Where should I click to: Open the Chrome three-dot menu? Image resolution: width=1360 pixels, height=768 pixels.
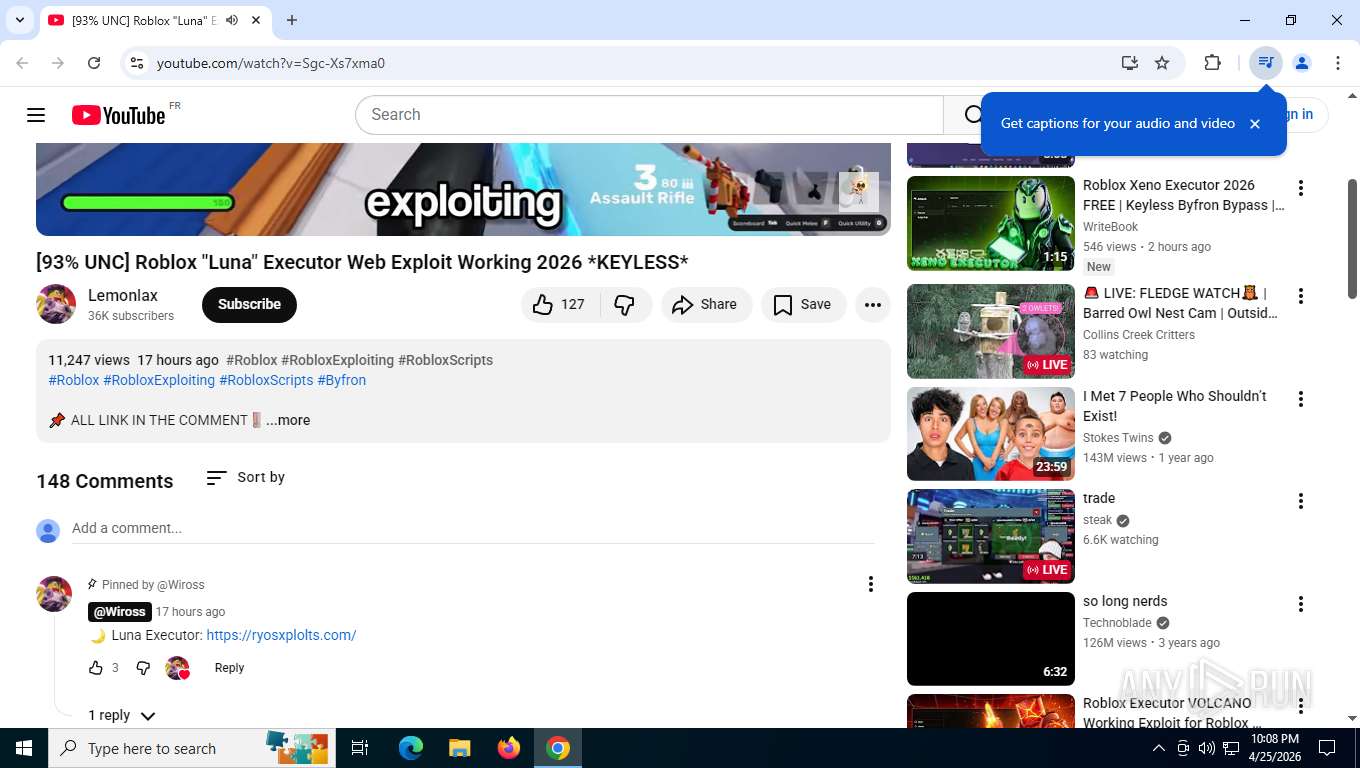point(1338,63)
